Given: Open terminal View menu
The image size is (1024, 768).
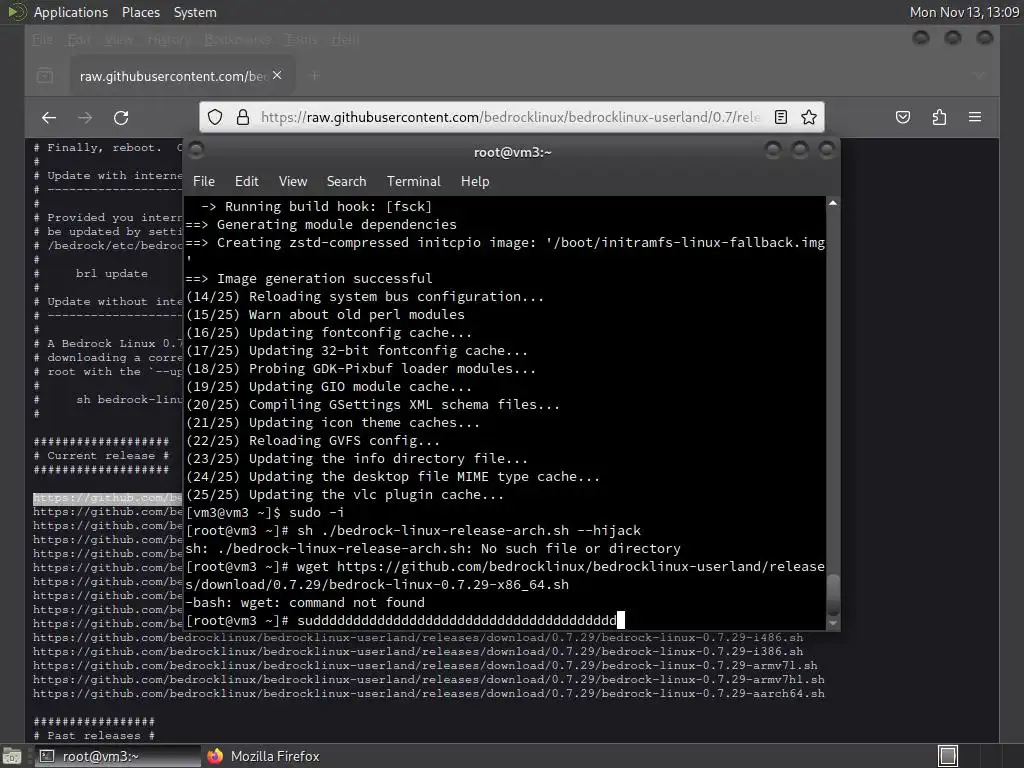Looking at the screenshot, I should pyautogui.click(x=293, y=182).
